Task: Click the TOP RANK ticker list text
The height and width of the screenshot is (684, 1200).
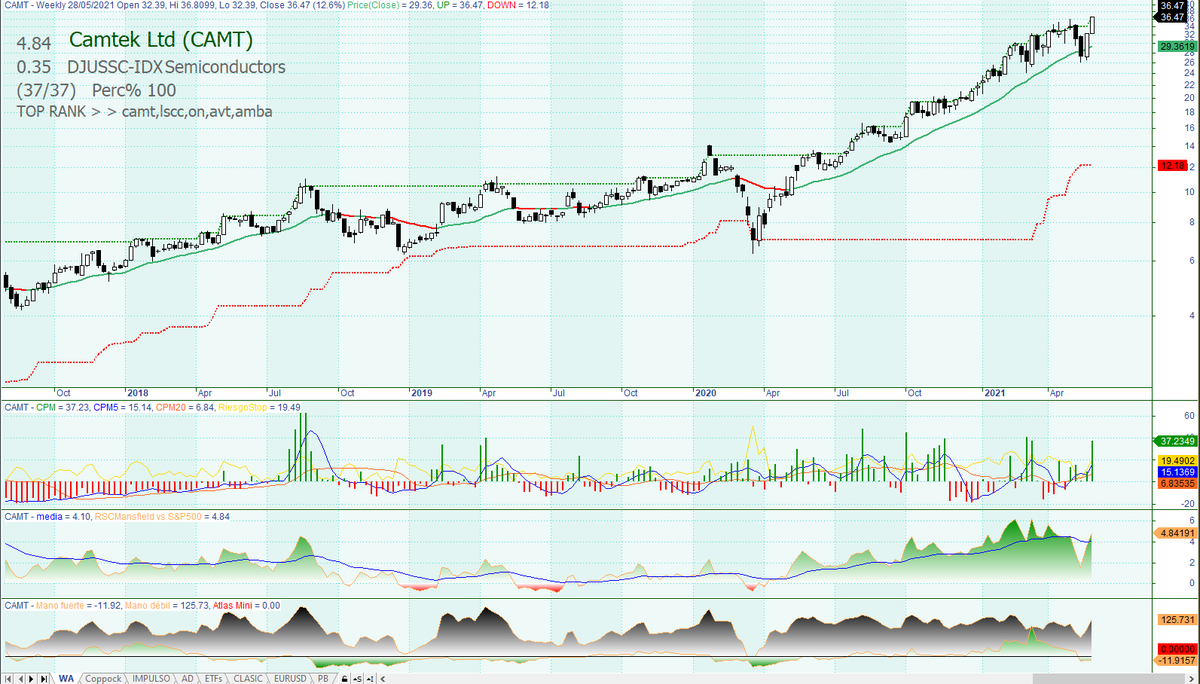Action: tap(145, 111)
